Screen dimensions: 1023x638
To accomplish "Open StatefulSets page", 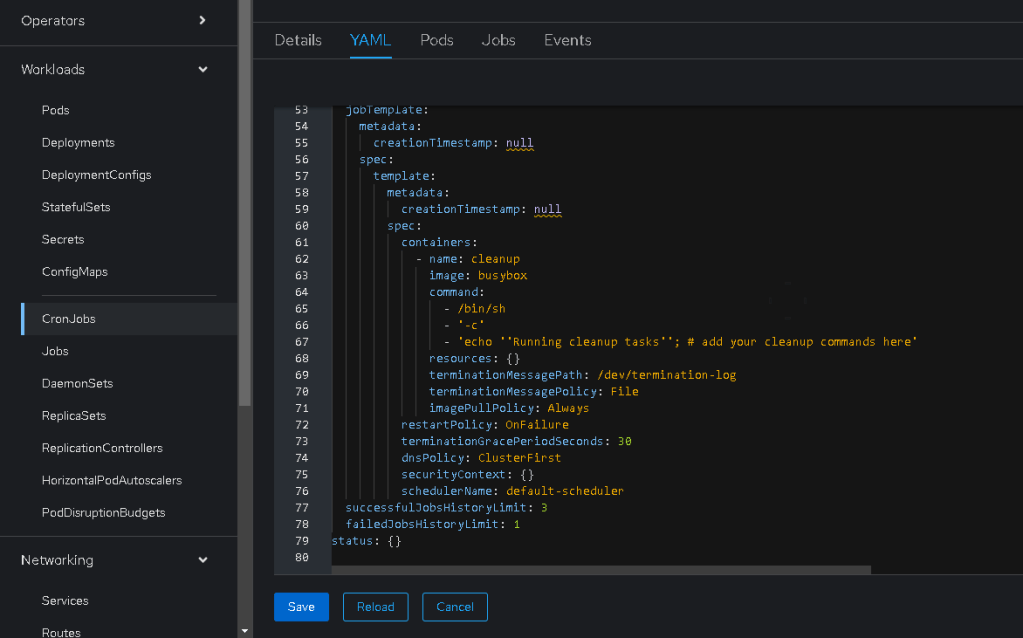I will click(76, 207).
